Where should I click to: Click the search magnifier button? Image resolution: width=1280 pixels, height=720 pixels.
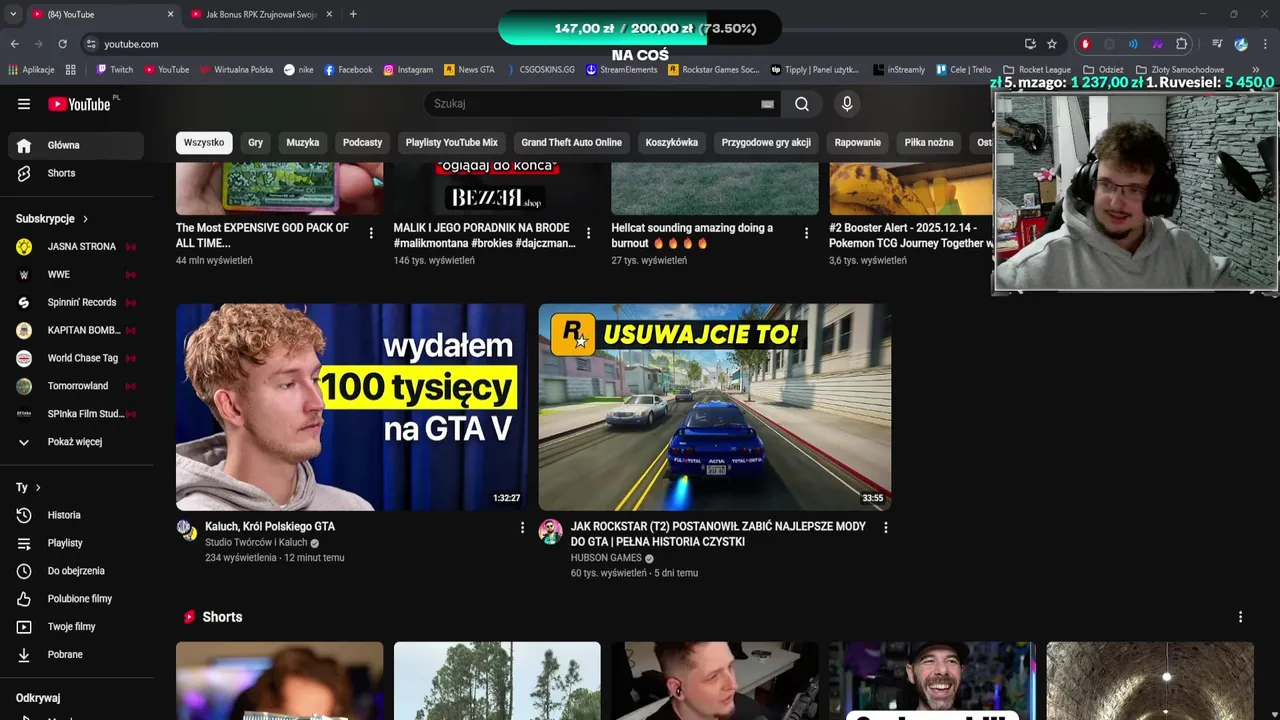(x=802, y=104)
